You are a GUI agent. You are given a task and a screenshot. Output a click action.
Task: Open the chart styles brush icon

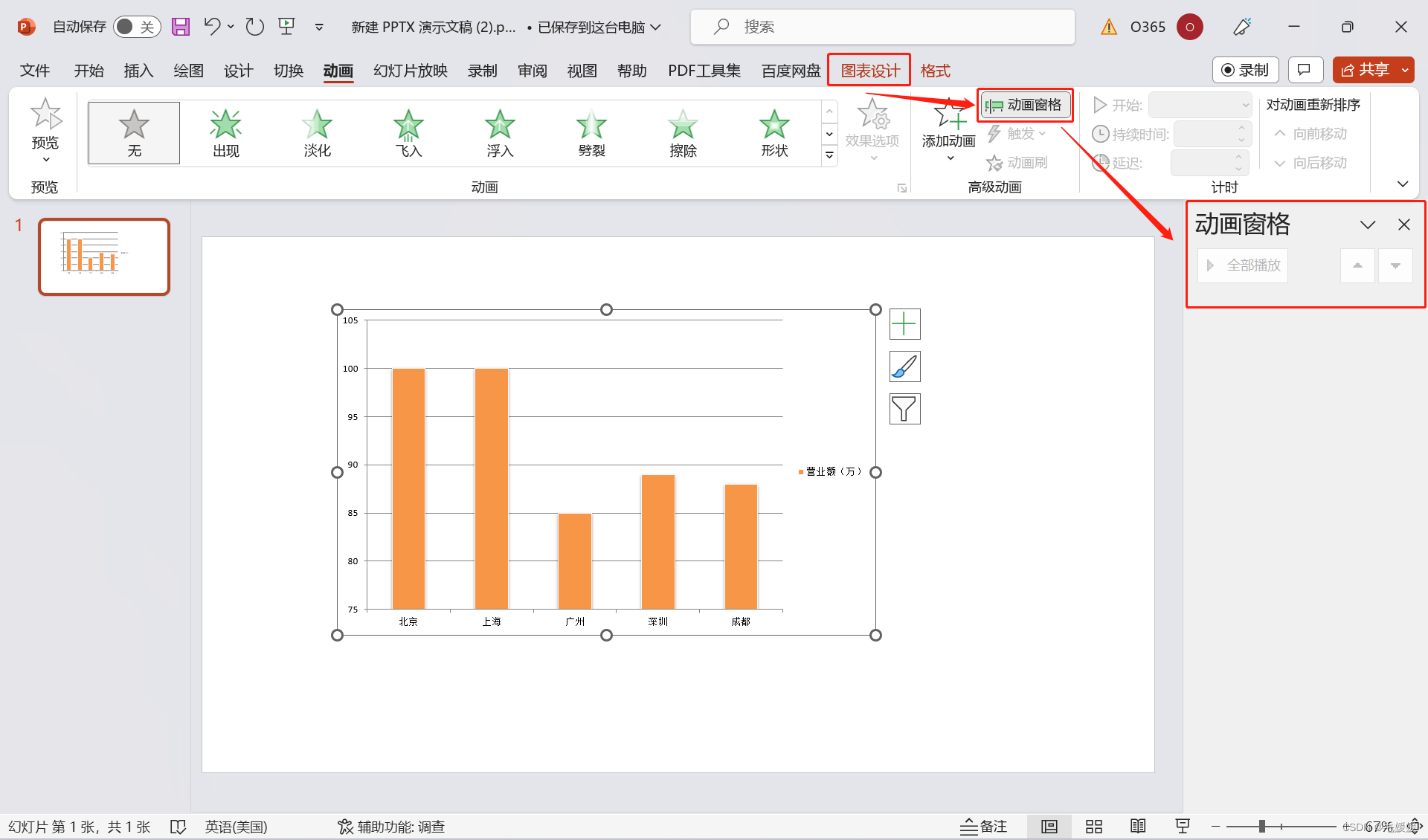point(904,366)
